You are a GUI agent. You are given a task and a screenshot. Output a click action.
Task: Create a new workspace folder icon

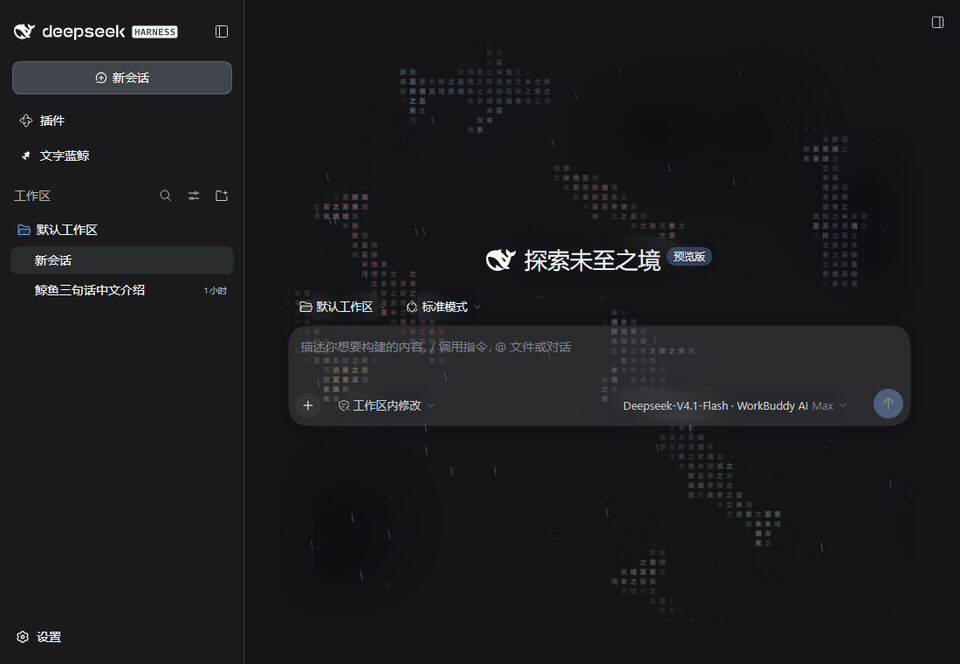222,196
